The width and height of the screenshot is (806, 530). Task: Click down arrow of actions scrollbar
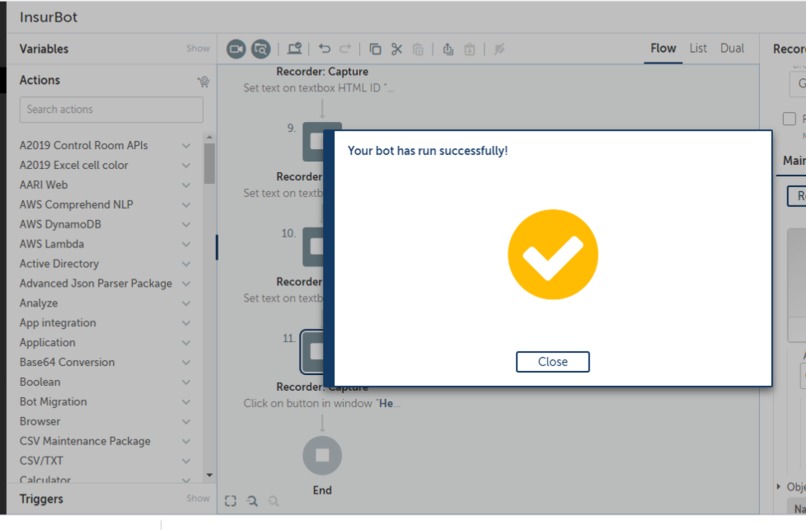click(x=209, y=476)
